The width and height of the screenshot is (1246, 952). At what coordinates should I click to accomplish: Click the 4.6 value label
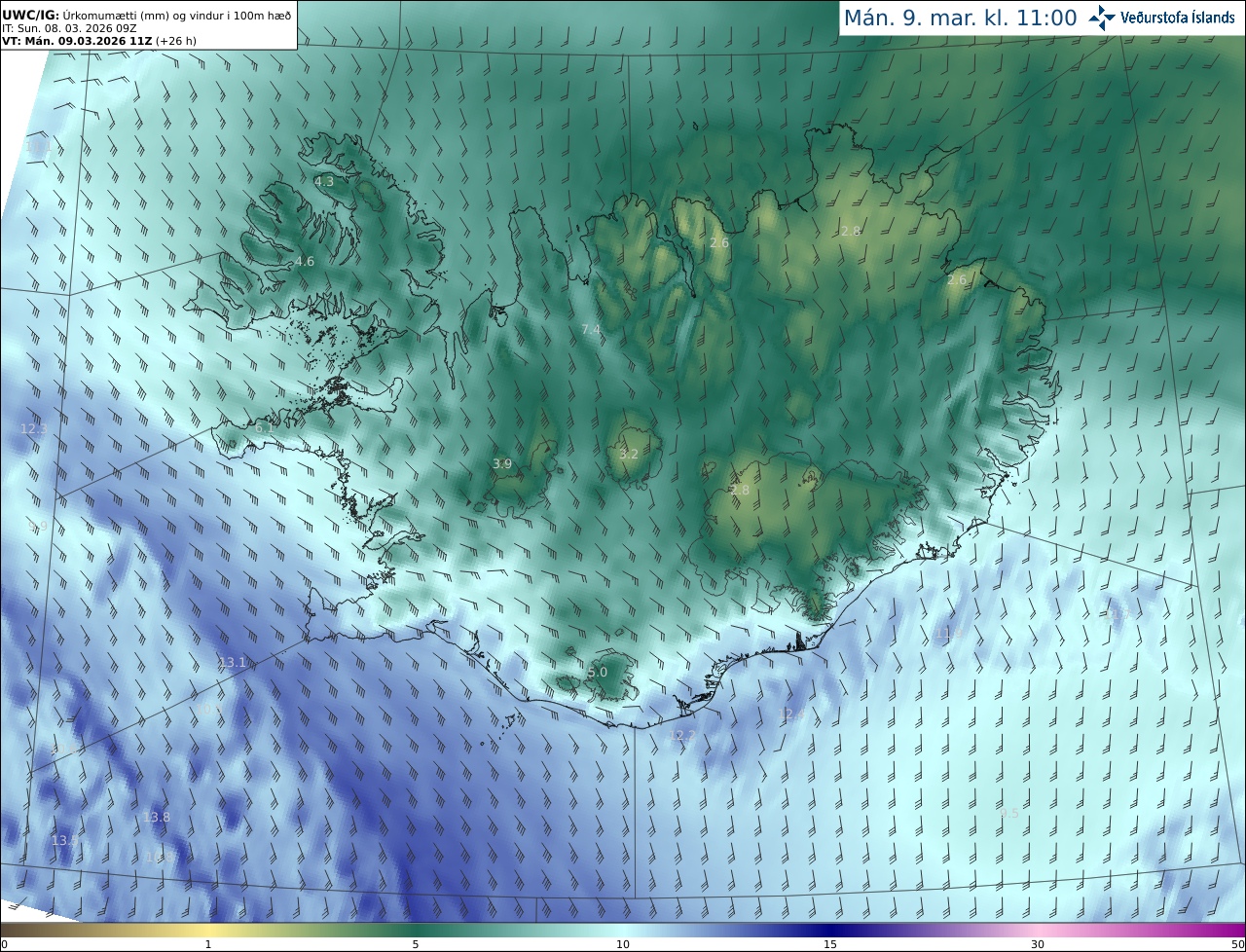(305, 262)
